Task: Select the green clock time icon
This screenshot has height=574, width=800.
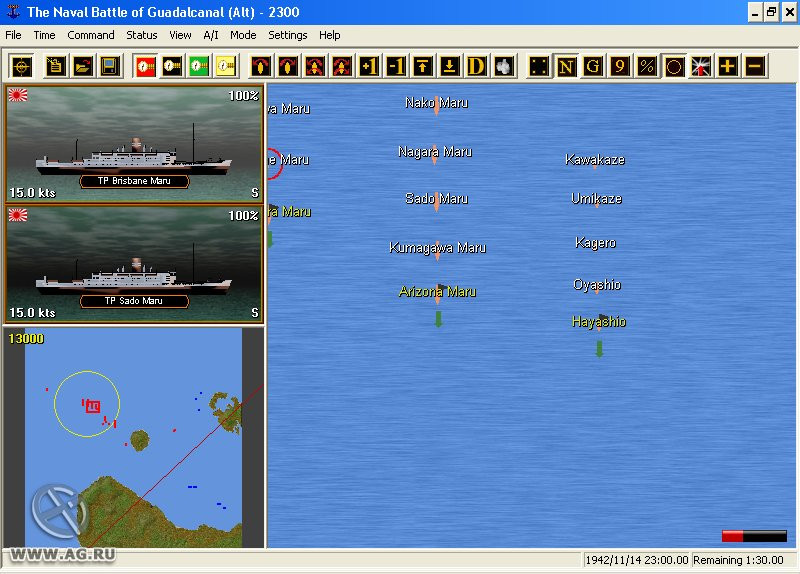Action: coord(198,66)
